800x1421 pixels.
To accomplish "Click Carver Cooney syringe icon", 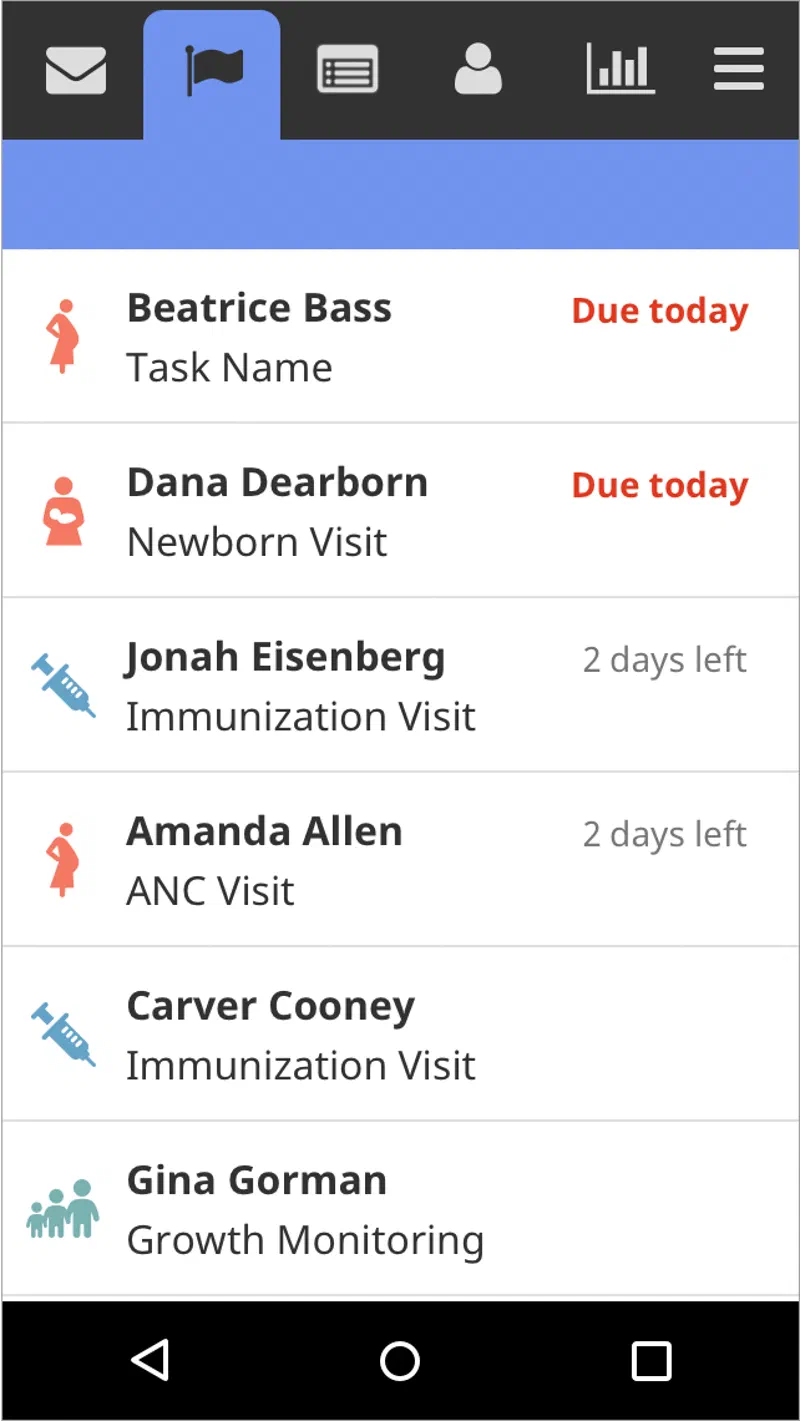I will pyautogui.click(x=64, y=1034).
